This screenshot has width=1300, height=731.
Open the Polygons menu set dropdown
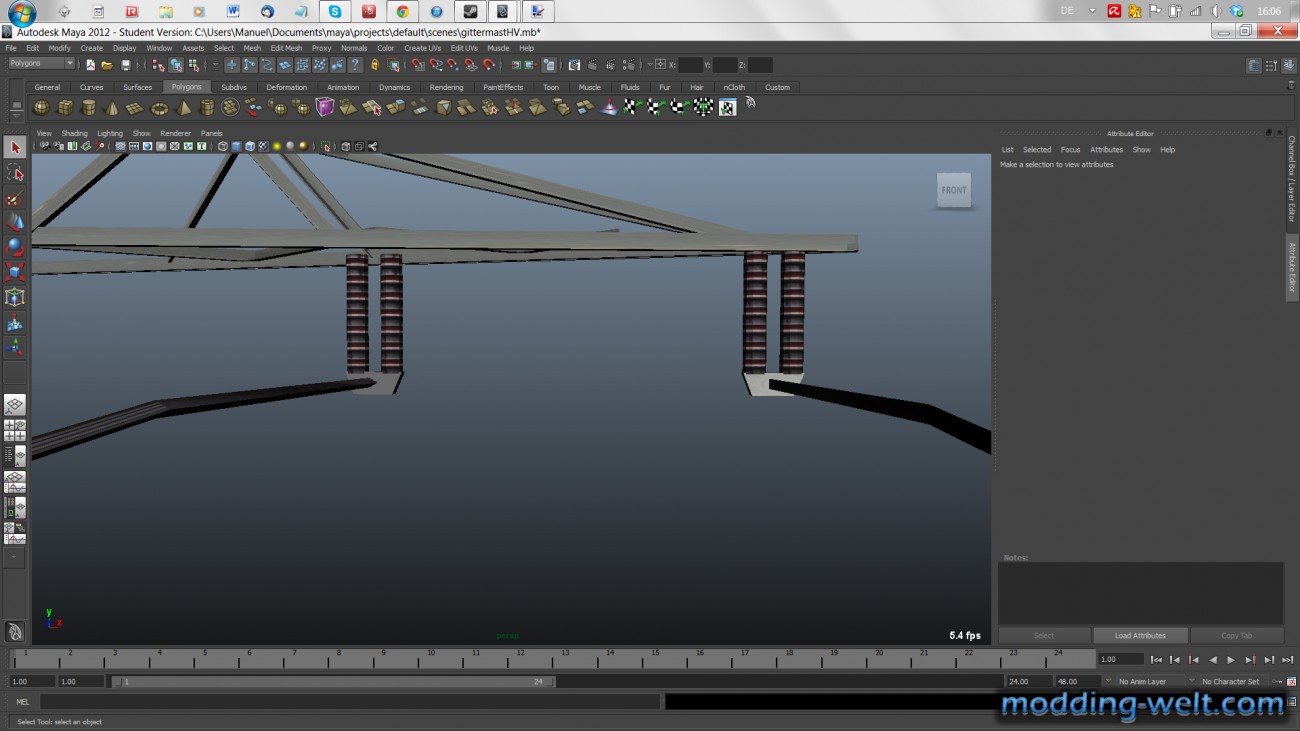coord(41,64)
